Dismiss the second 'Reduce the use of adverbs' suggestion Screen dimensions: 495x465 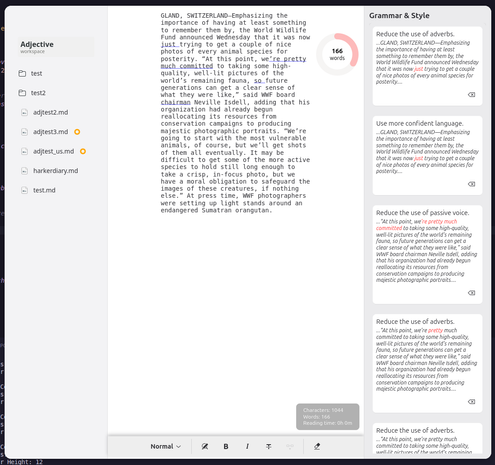pos(471,402)
